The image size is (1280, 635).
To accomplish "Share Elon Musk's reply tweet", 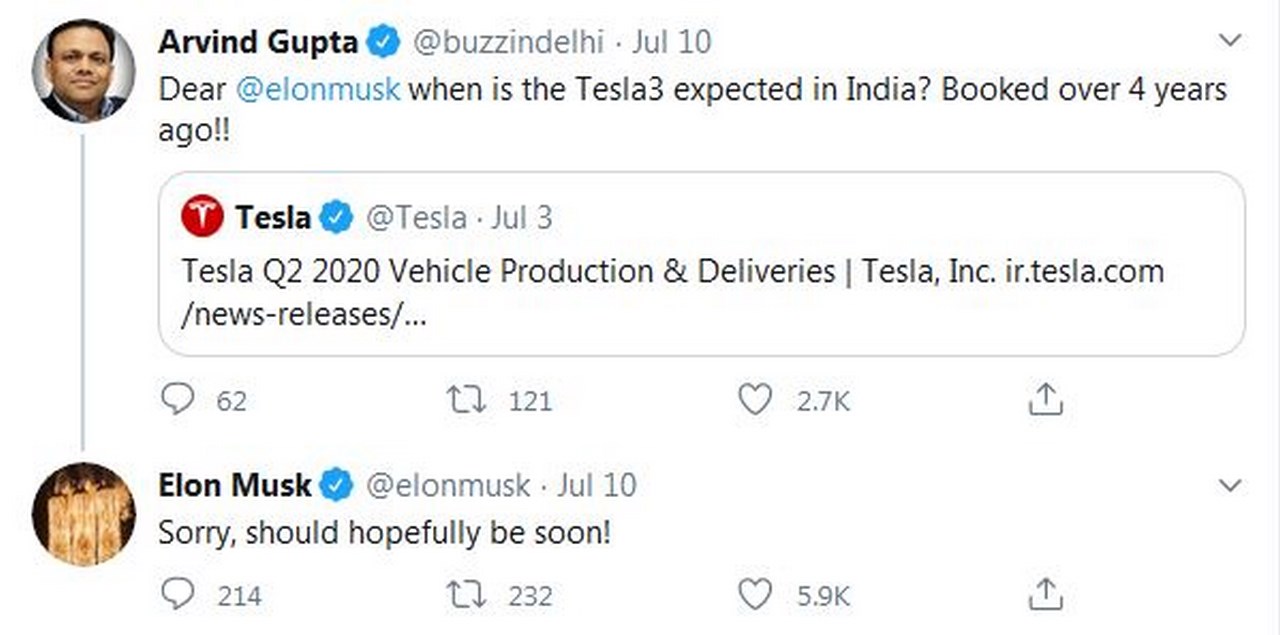I will point(1044,595).
